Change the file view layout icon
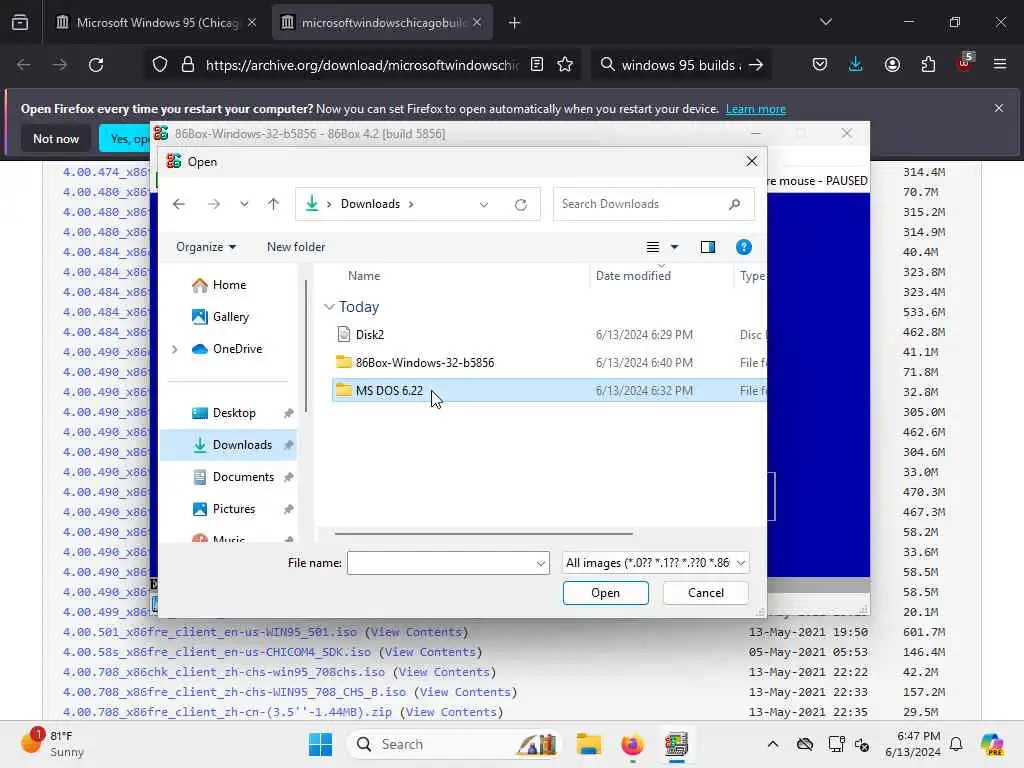This screenshot has height=768, width=1024. pyautogui.click(x=652, y=247)
